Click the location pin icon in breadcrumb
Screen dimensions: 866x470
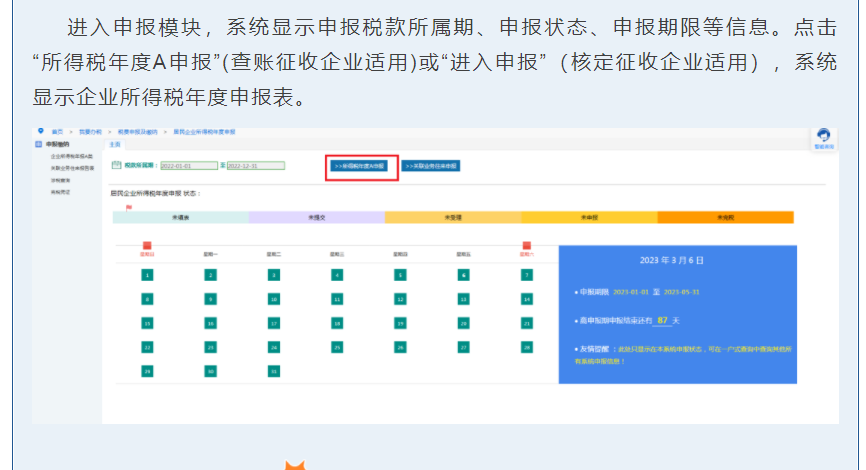point(40,131)
